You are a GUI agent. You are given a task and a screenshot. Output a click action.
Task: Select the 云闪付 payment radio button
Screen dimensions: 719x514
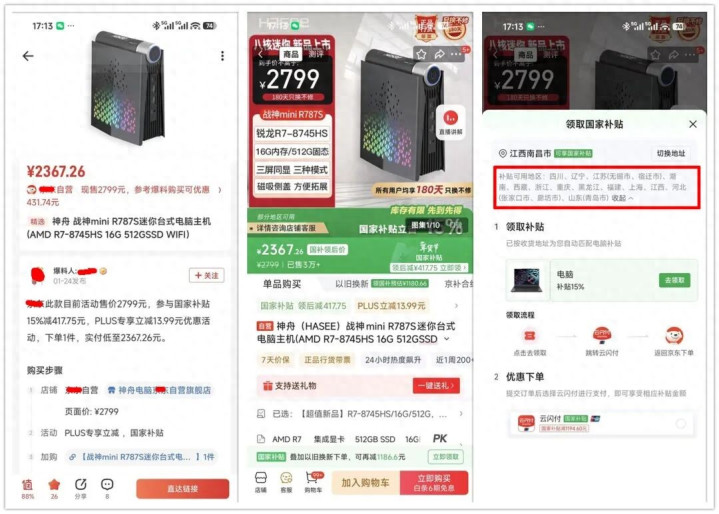click(x=681, y=424)
